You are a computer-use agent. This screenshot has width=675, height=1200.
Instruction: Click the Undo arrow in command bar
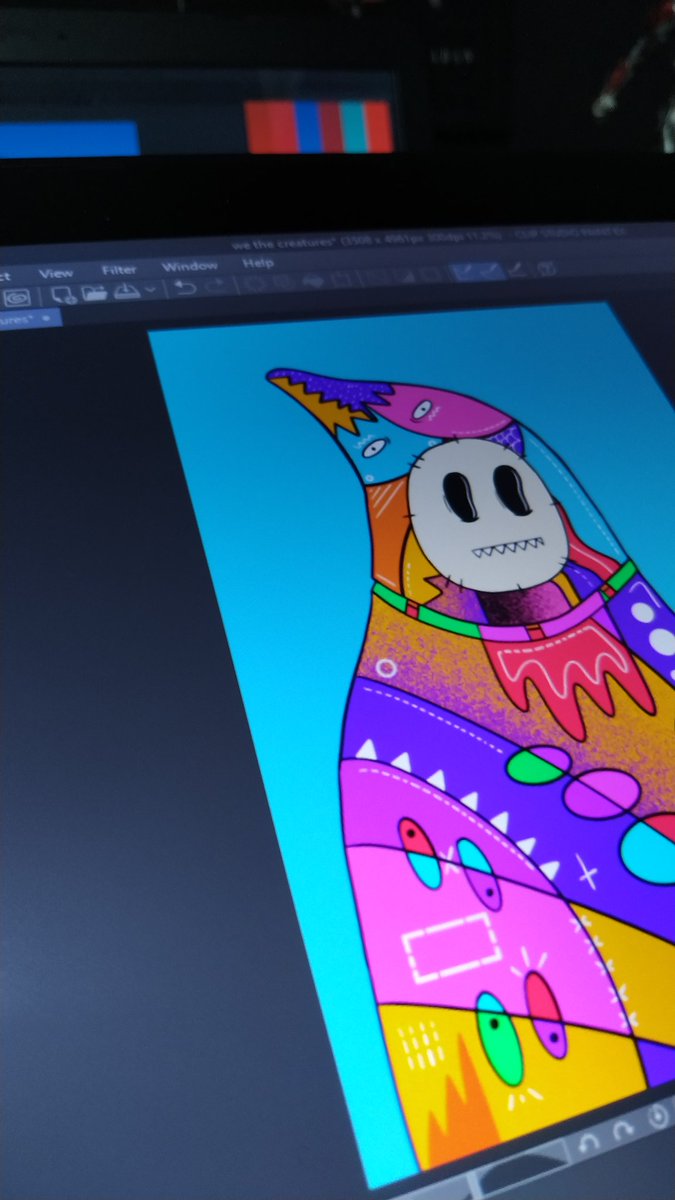[184, 288]
